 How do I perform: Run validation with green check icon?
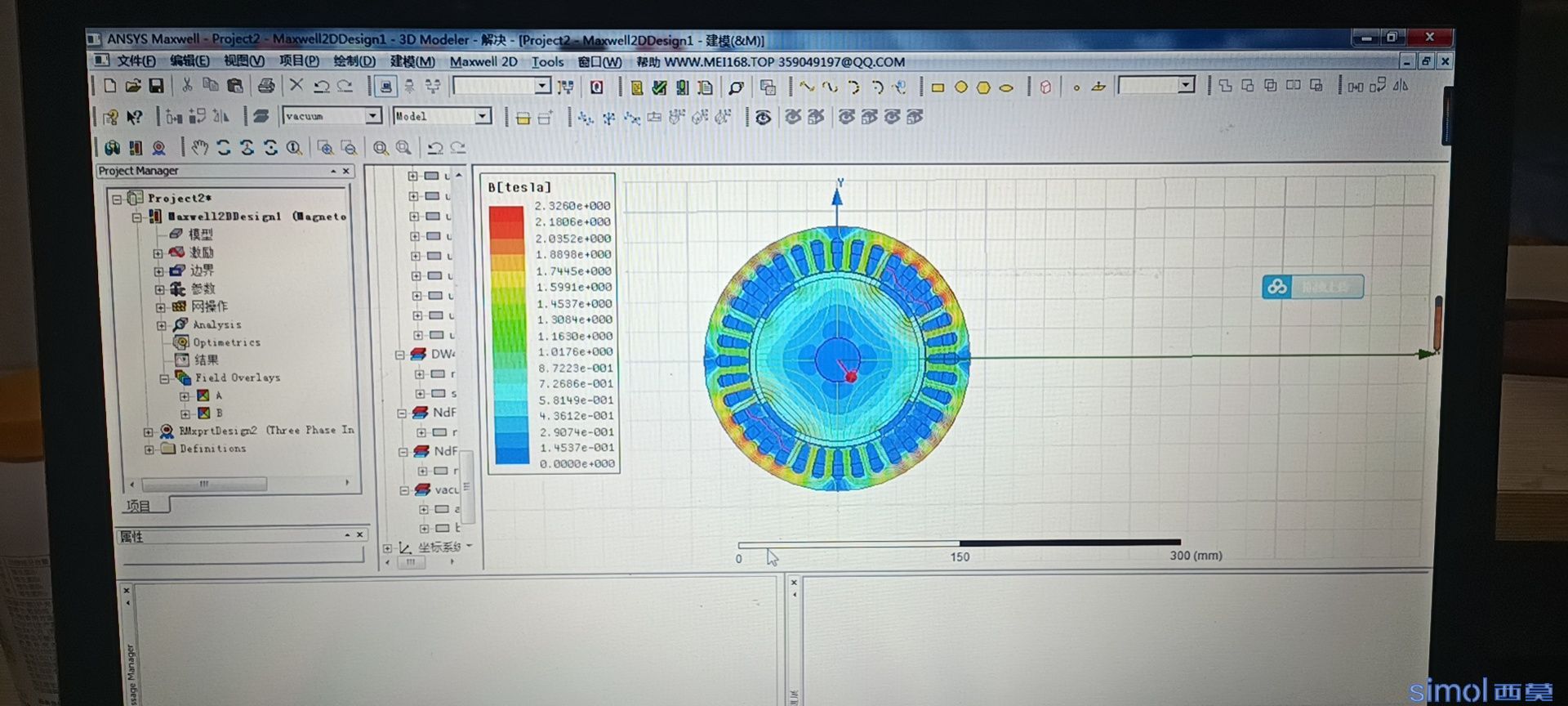point(659,87)
